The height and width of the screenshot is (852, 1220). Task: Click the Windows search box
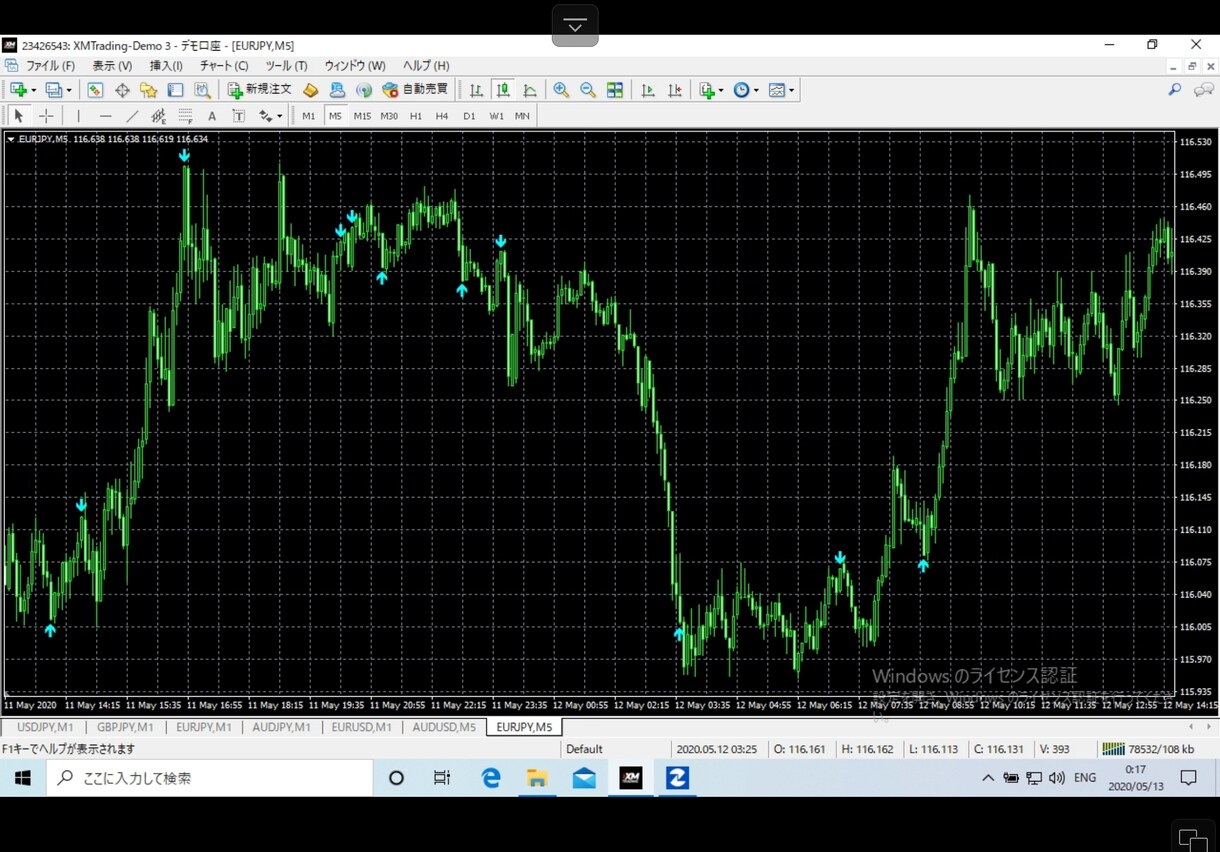210,778
